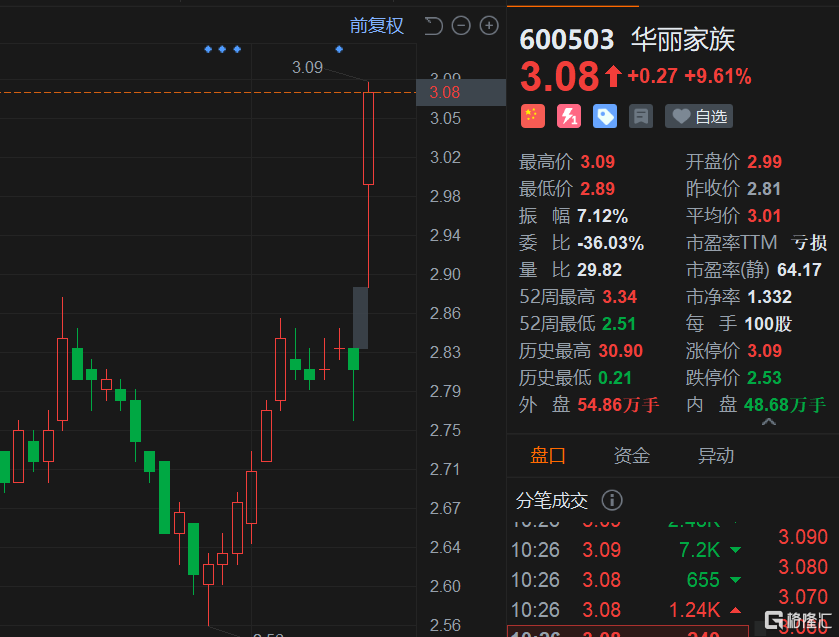The width and height of the screenshot is (839, 637).
Task: Click the 3.090 price level in depth column
Action: (803, 537)
